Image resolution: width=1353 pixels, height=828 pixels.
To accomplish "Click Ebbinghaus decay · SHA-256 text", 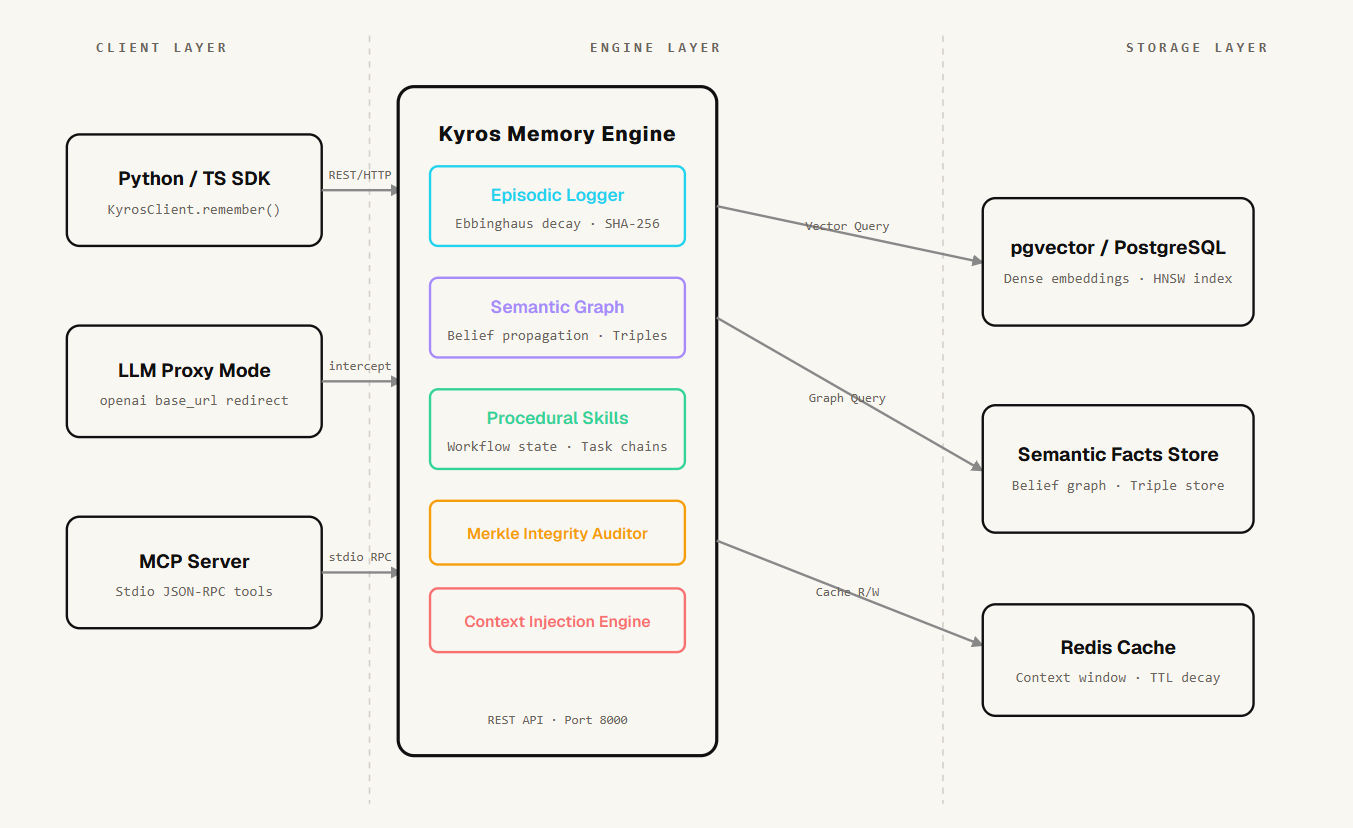I will 557,224.
